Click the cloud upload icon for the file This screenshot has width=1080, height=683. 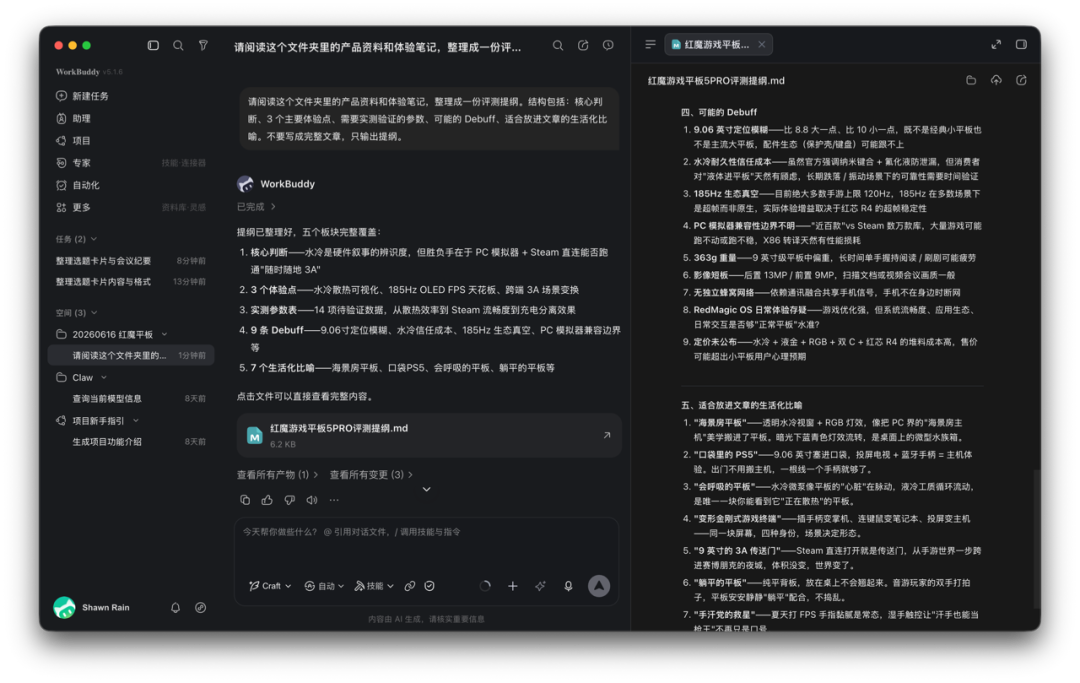(x=996, y=81)
